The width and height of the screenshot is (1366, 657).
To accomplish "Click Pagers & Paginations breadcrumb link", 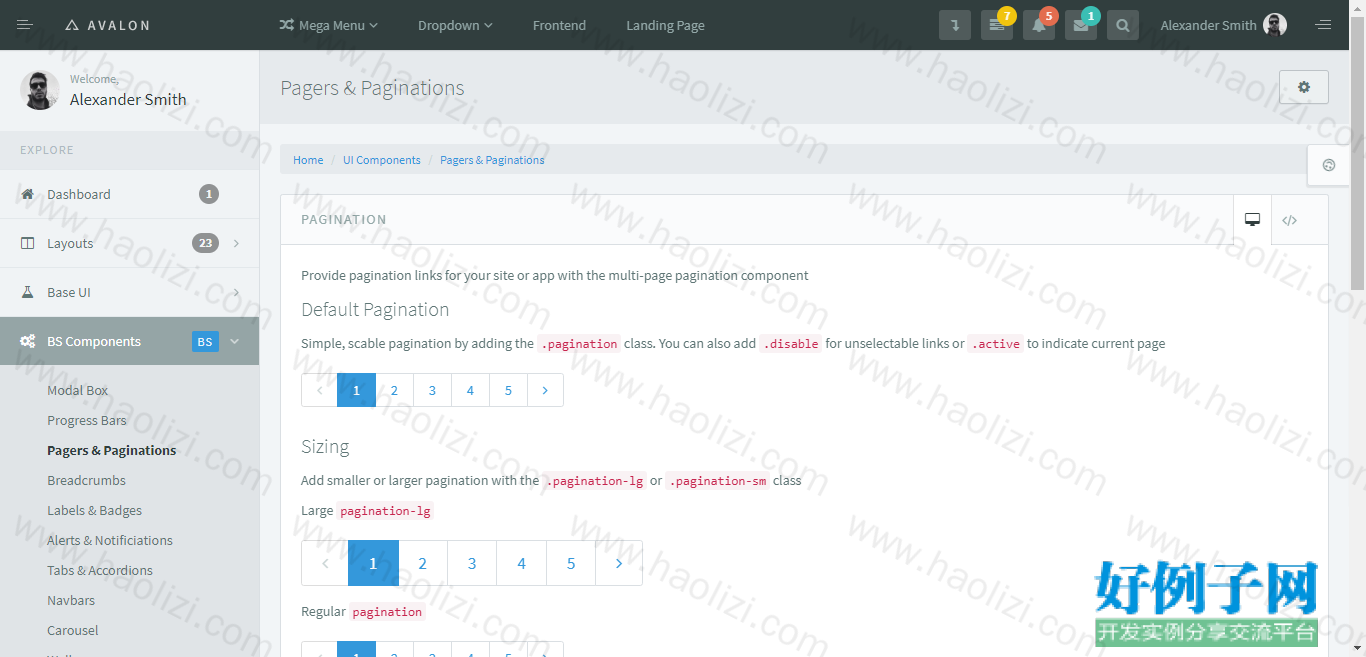I will coord(492,160).
